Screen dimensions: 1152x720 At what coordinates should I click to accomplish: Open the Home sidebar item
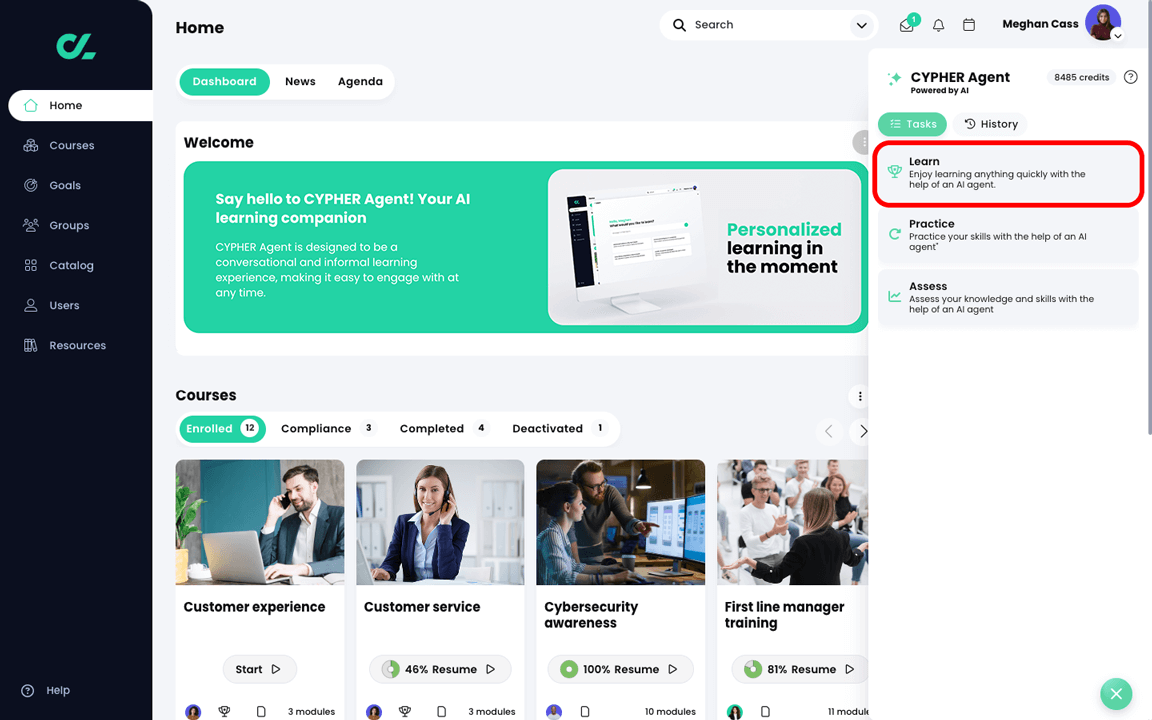click(x=80, y=105)
